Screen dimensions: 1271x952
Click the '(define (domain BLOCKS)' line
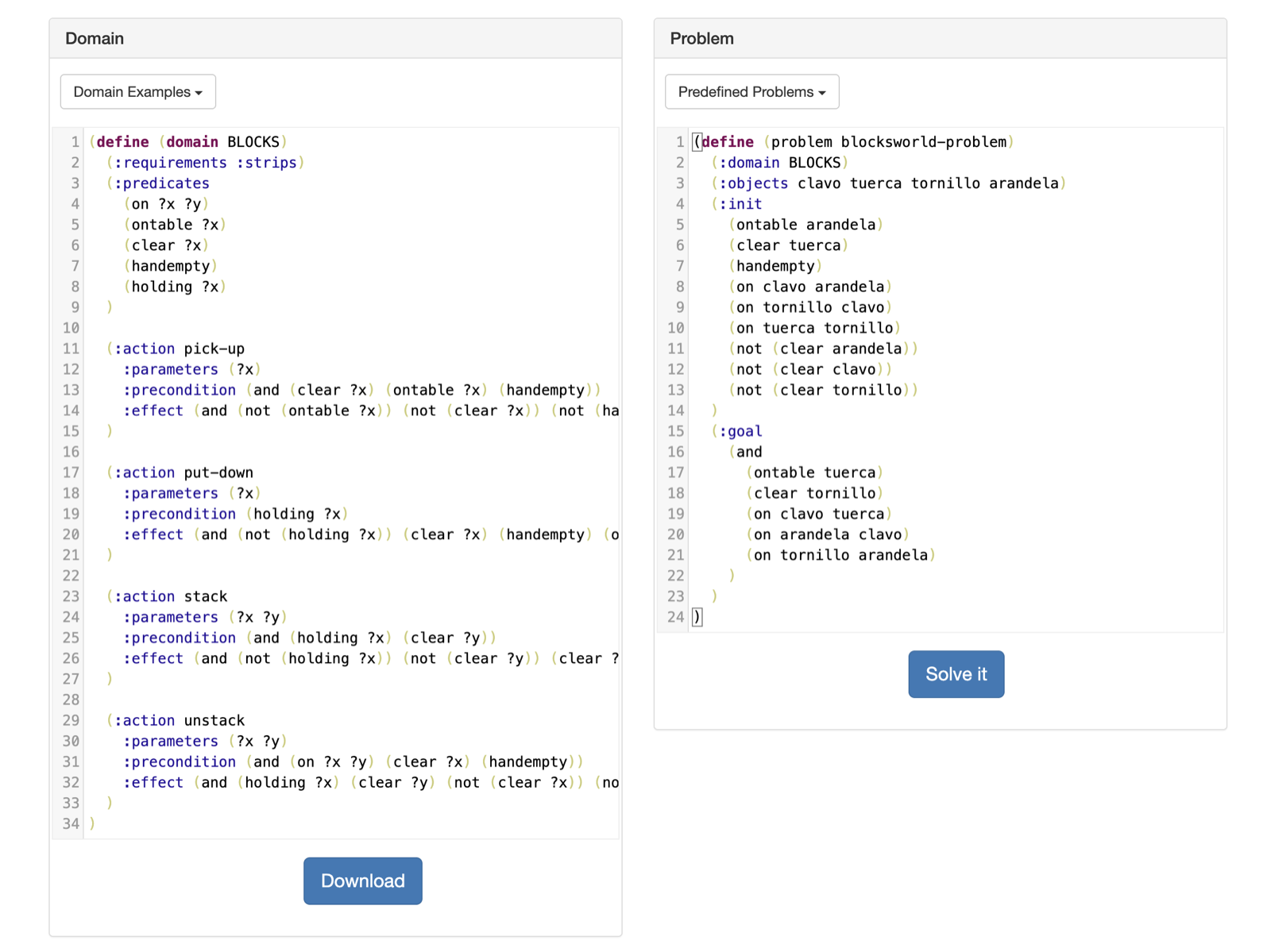[x=188, y=142]
